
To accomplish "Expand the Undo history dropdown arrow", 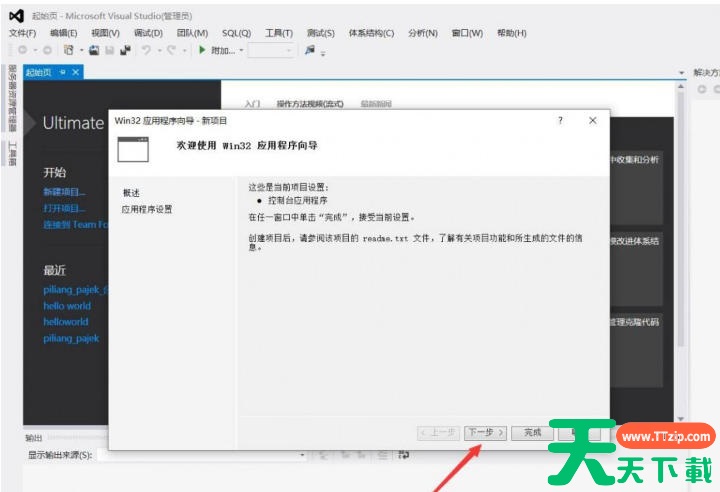I will (159, 50).
